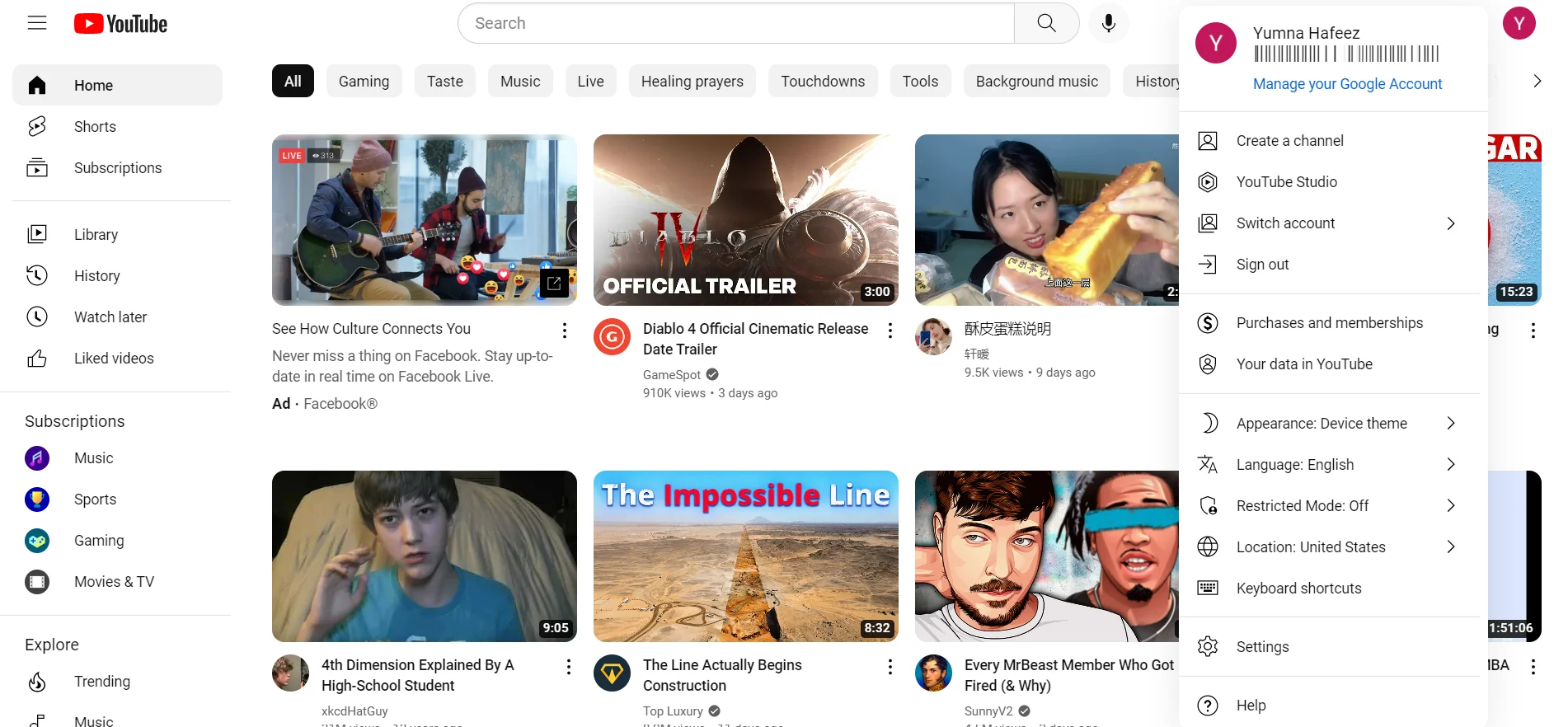Viewport: 1568px width, 727px height.
Task: Open more options for 4th Dimension video
Action: [568, 667]
